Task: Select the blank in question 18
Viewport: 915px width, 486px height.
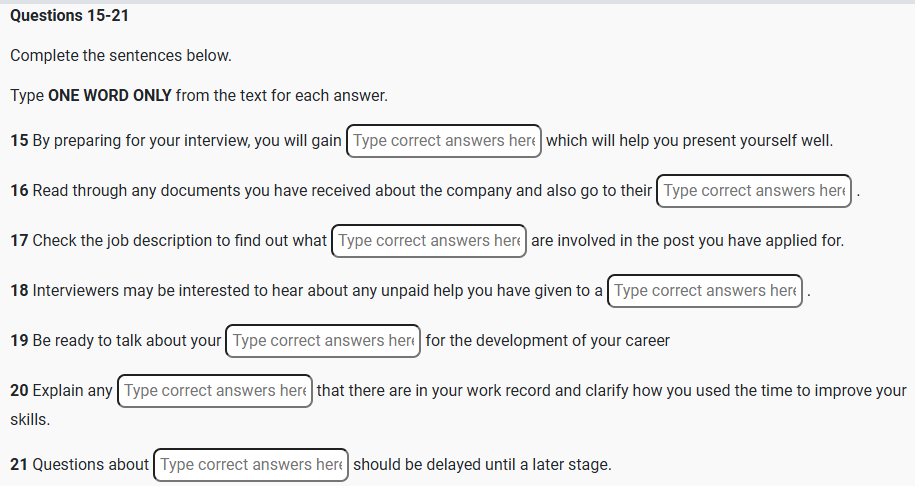Action: [x=705, y=291]
